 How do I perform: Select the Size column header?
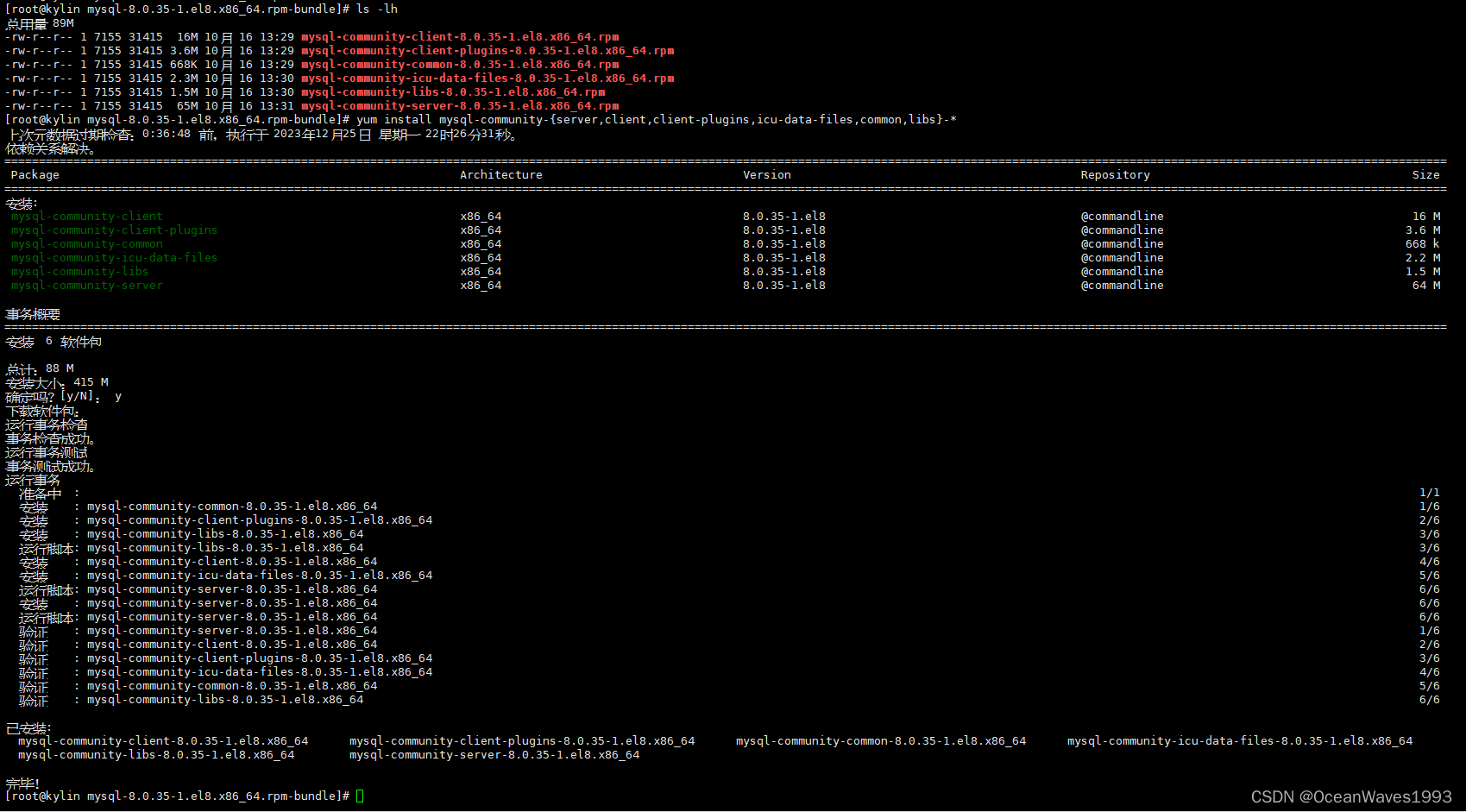(1425, 174)
